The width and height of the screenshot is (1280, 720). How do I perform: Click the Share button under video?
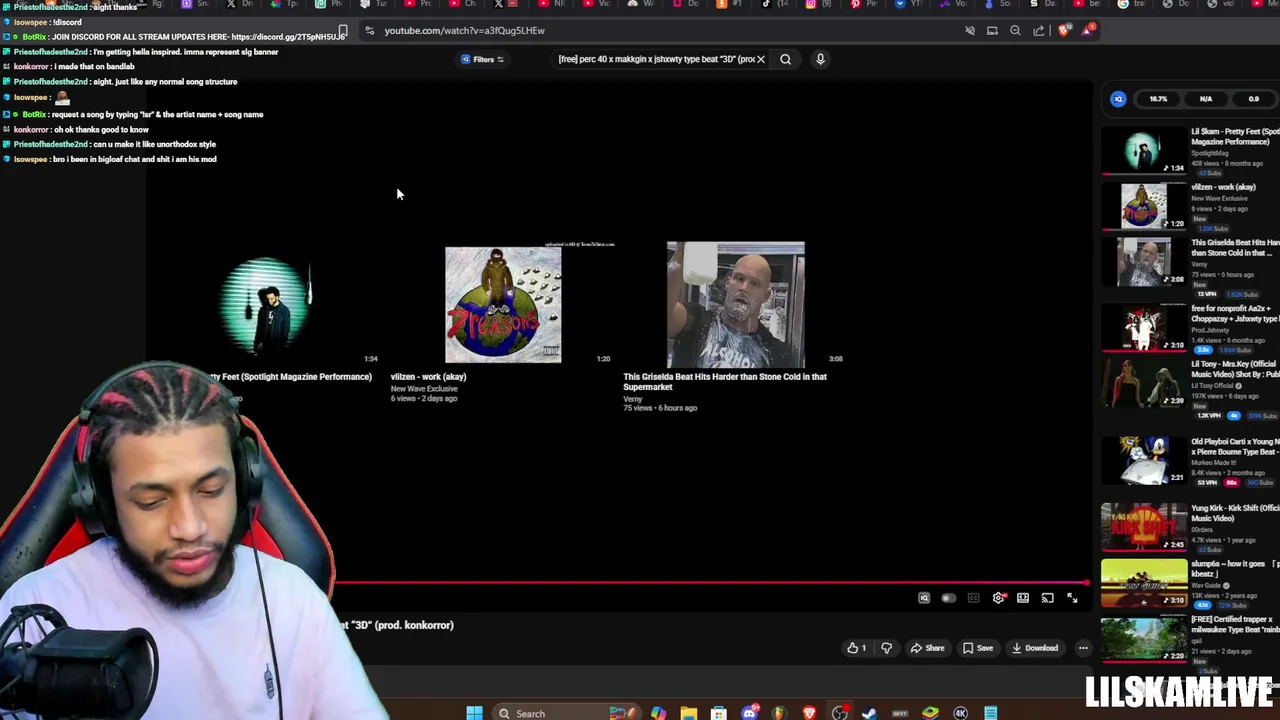(927, 648)
